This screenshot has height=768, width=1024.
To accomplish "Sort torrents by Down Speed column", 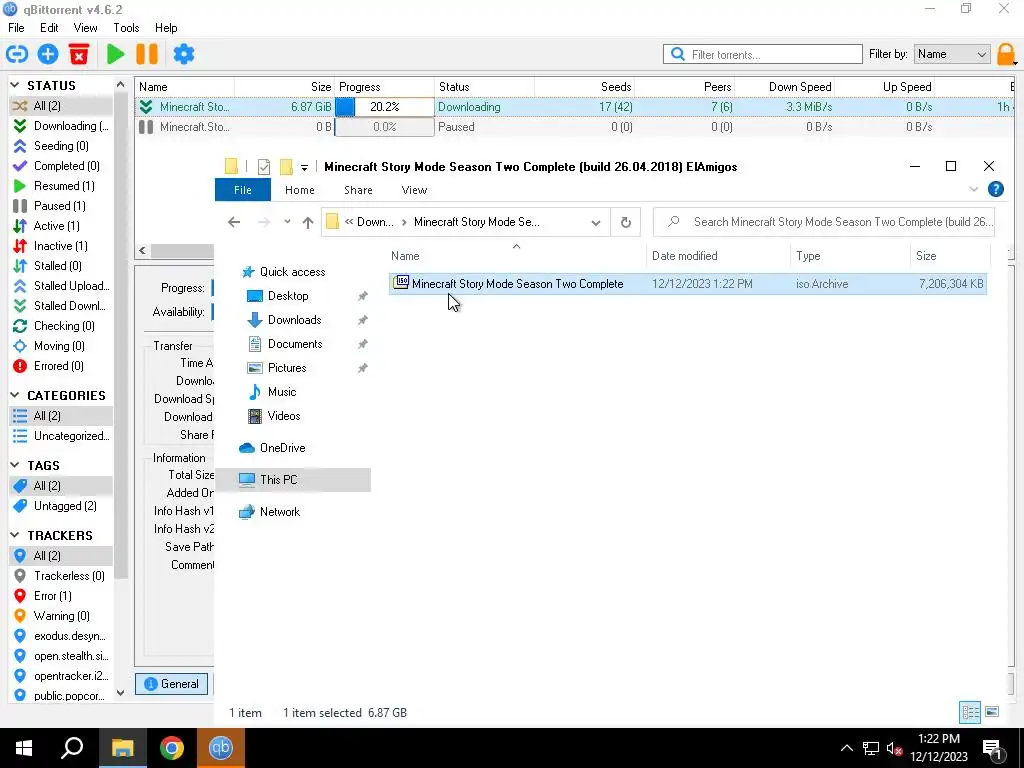I will click(784, 87).
